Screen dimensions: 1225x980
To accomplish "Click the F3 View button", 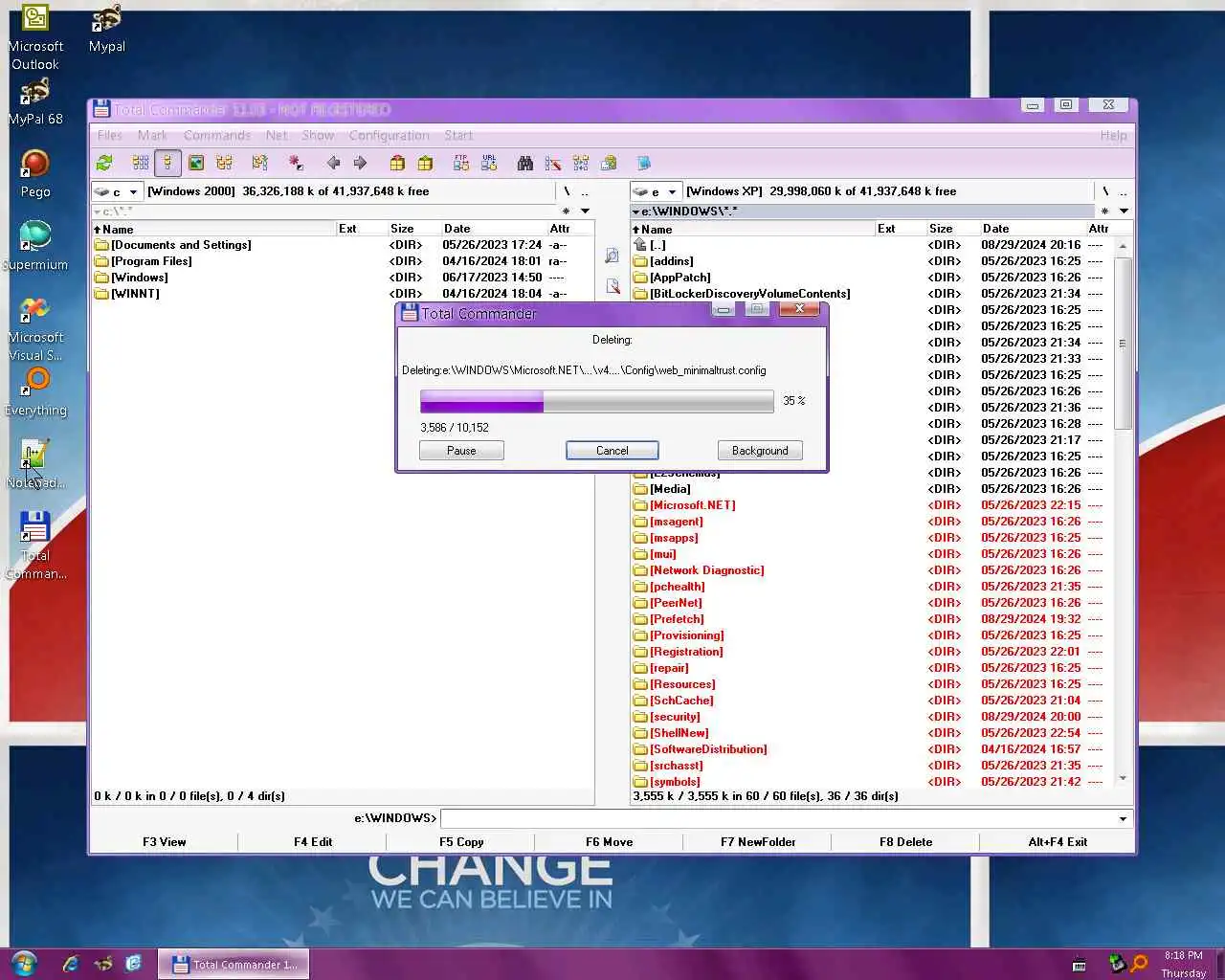I will tap(165, 842).
